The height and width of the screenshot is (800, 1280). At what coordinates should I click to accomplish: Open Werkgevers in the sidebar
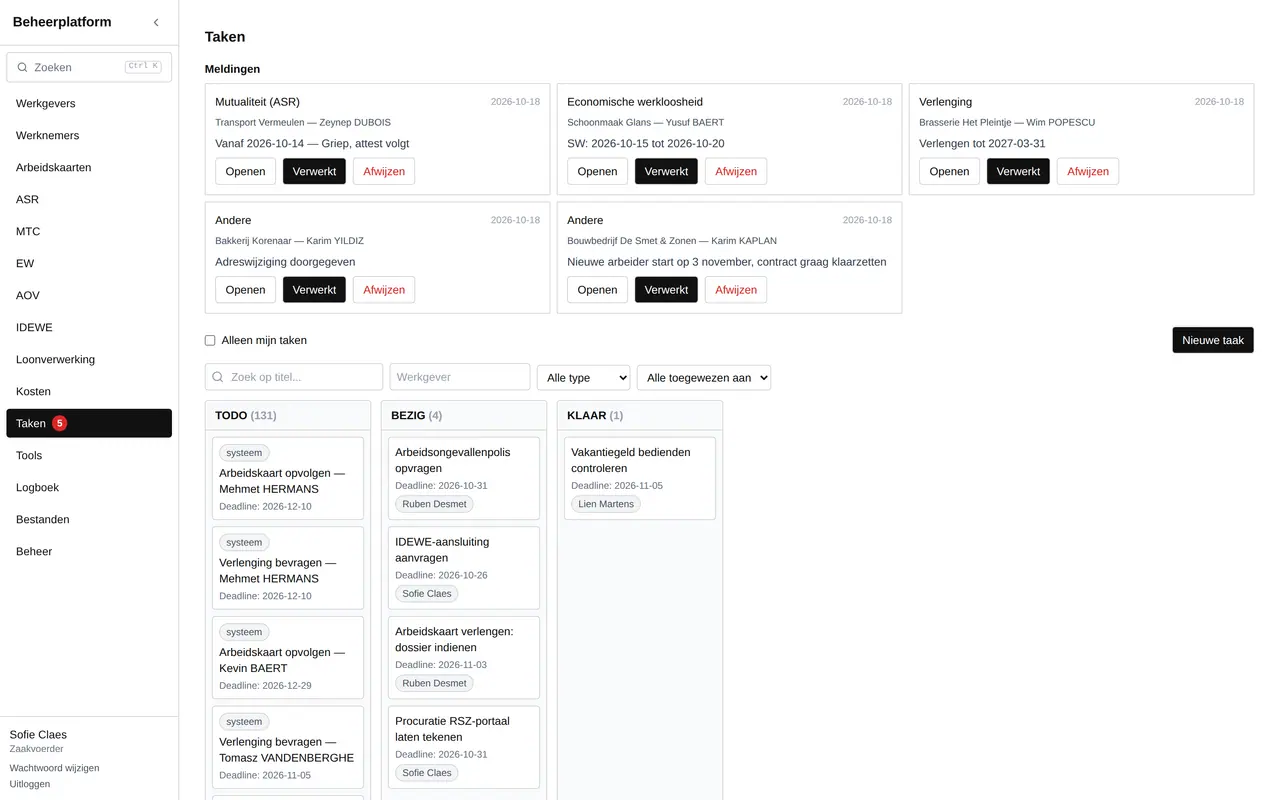(89, 103)
